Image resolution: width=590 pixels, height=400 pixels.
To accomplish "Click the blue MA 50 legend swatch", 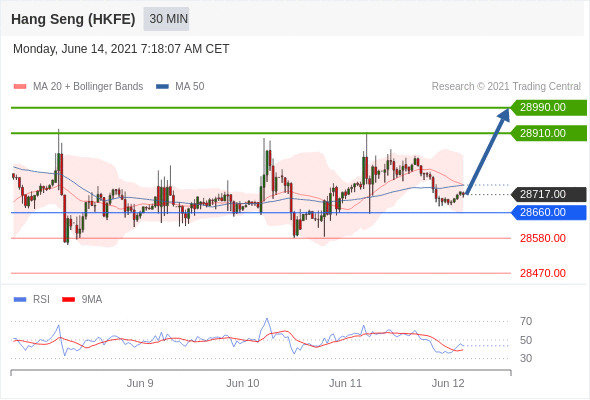I will [x=162, y=87].
